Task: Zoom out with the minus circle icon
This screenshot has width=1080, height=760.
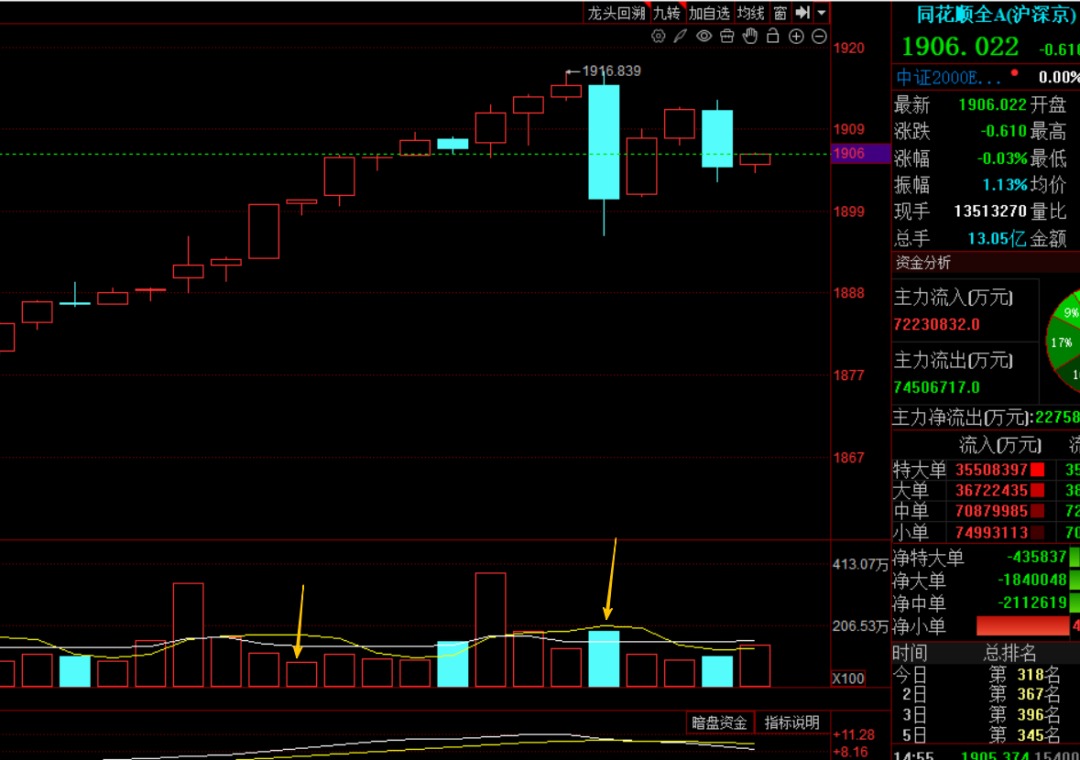Action: tap(819, 37)
